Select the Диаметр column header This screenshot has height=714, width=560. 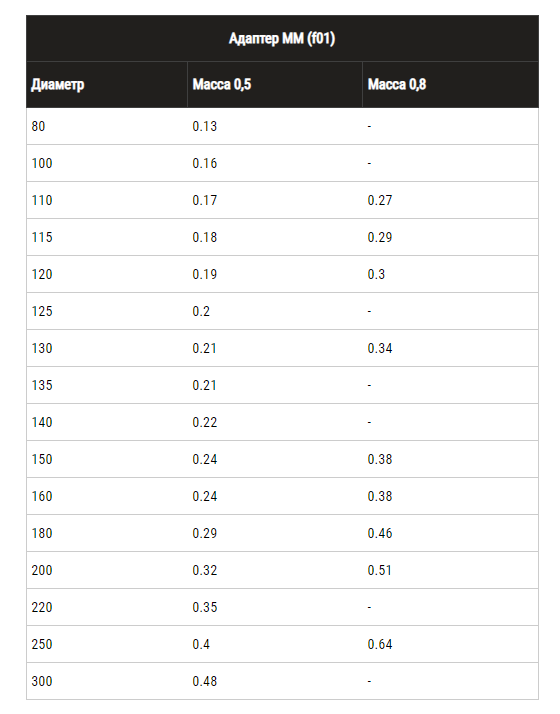pos(58,85)
